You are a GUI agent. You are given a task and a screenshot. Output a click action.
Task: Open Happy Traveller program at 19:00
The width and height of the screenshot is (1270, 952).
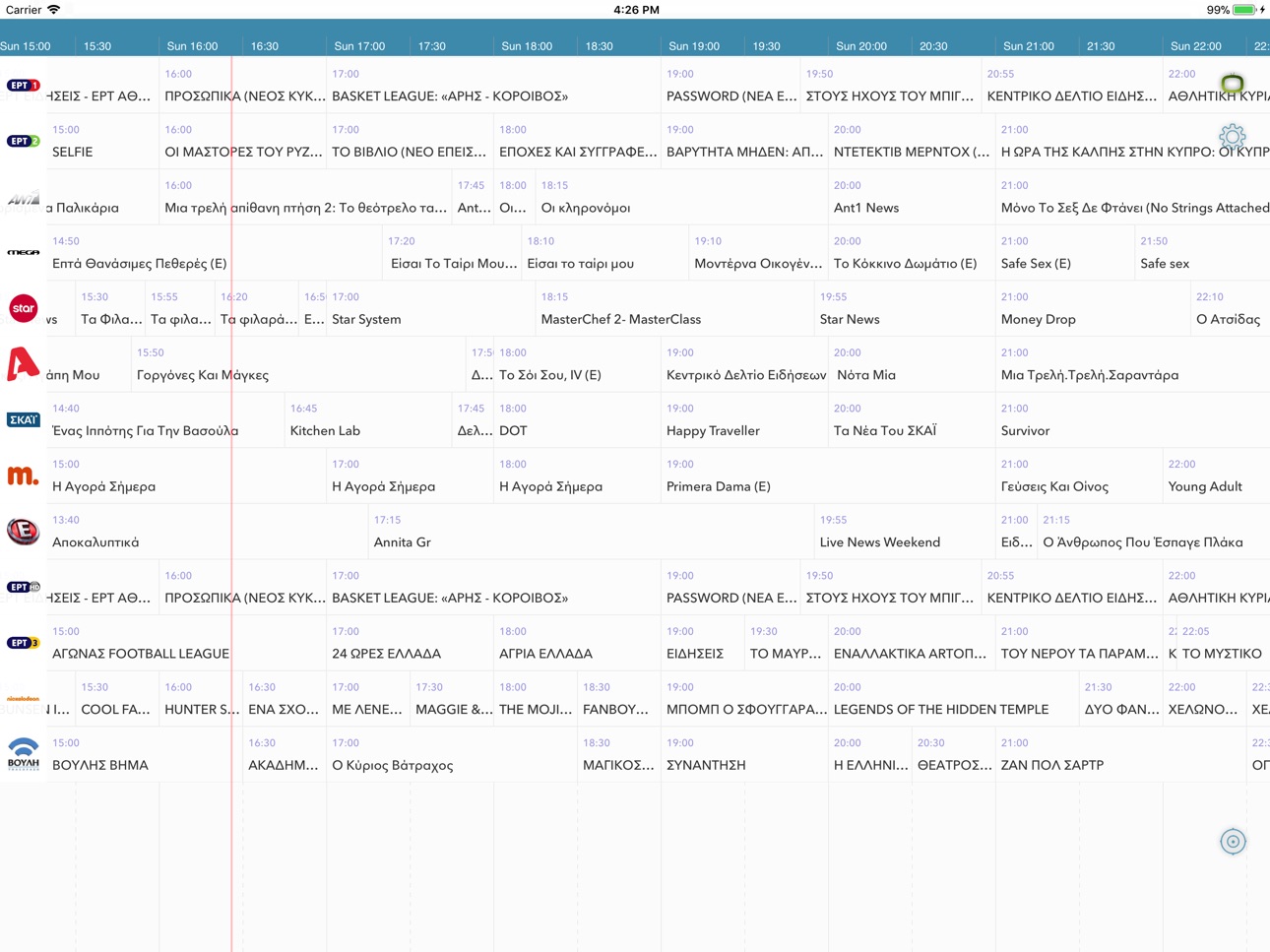tap(744, 421)
